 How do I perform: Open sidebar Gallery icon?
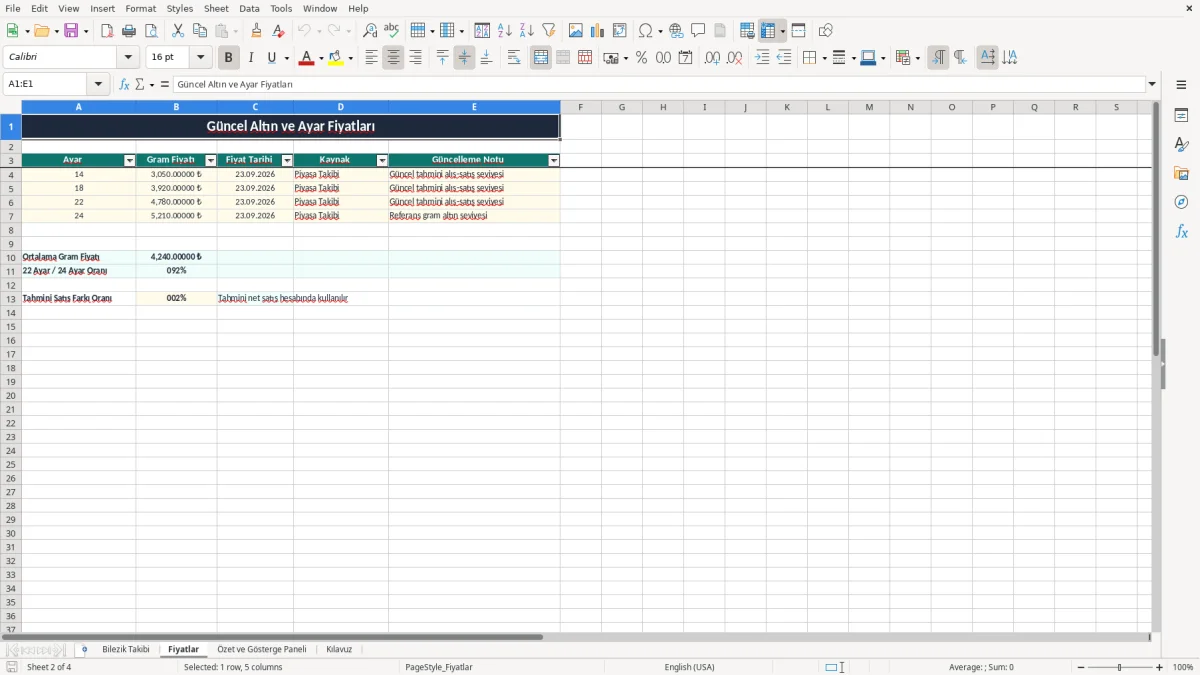1181,173
